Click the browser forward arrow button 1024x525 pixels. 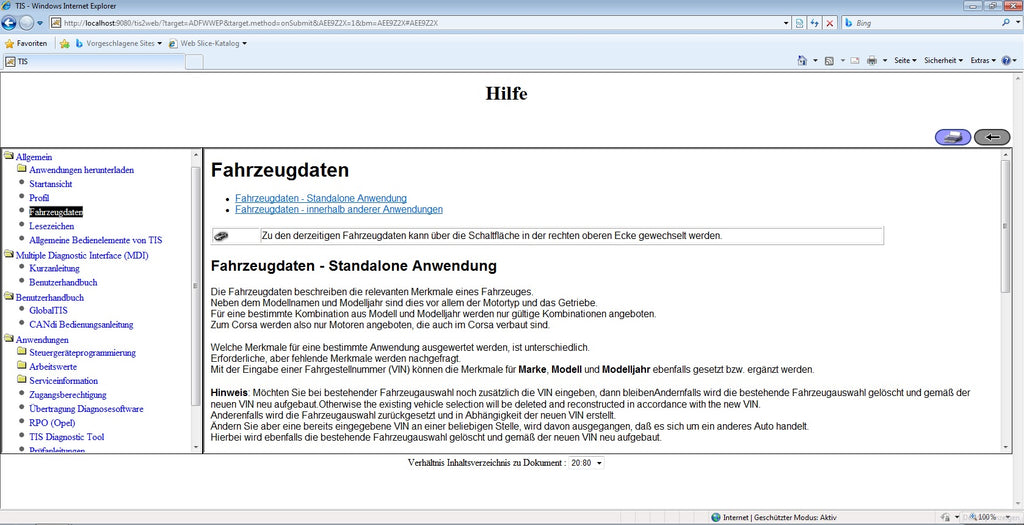(x=26, y=23)
